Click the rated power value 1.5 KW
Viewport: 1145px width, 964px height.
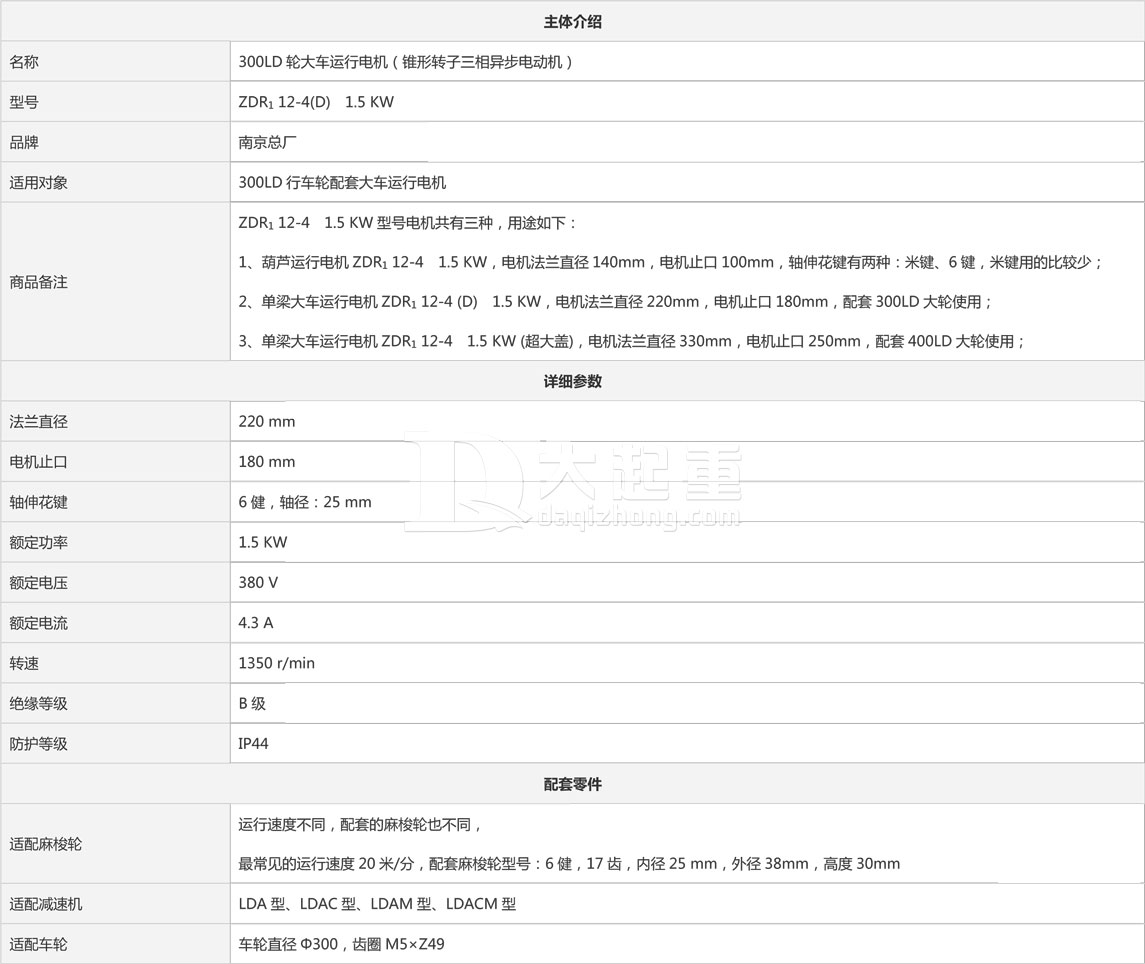(x=263, y=543)
